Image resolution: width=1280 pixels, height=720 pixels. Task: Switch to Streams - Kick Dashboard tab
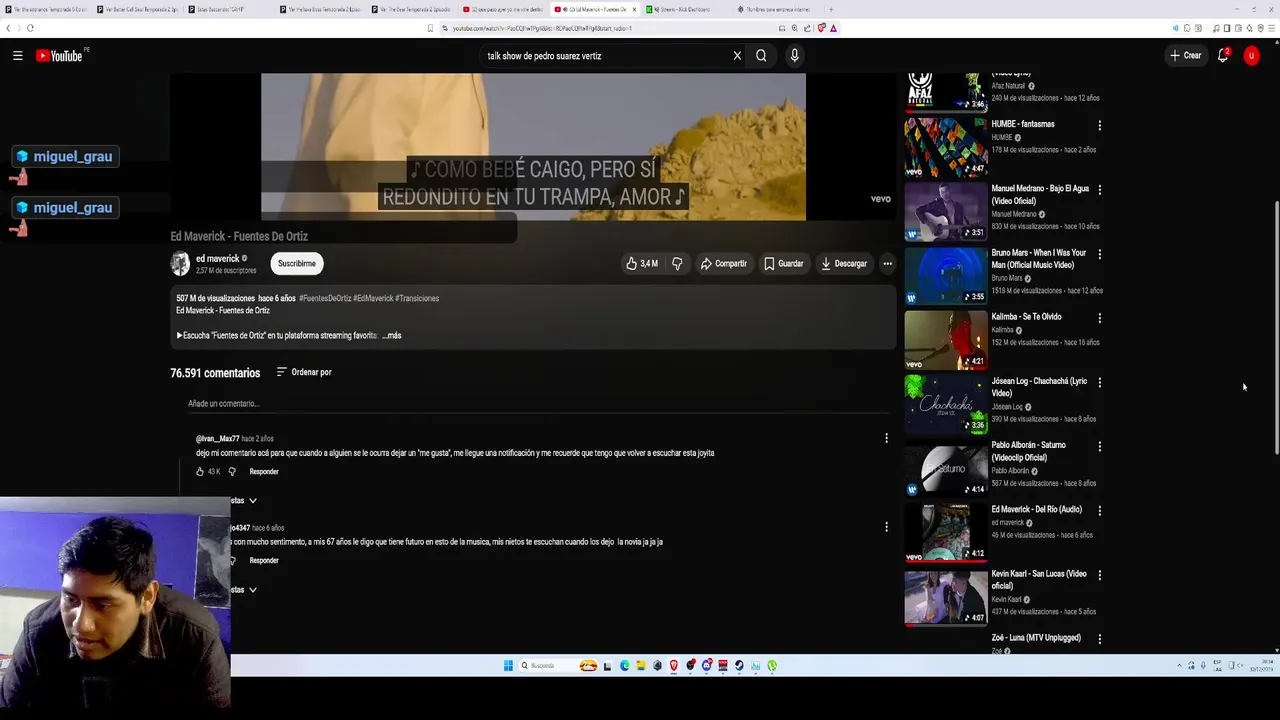click(x=685, y=9)
